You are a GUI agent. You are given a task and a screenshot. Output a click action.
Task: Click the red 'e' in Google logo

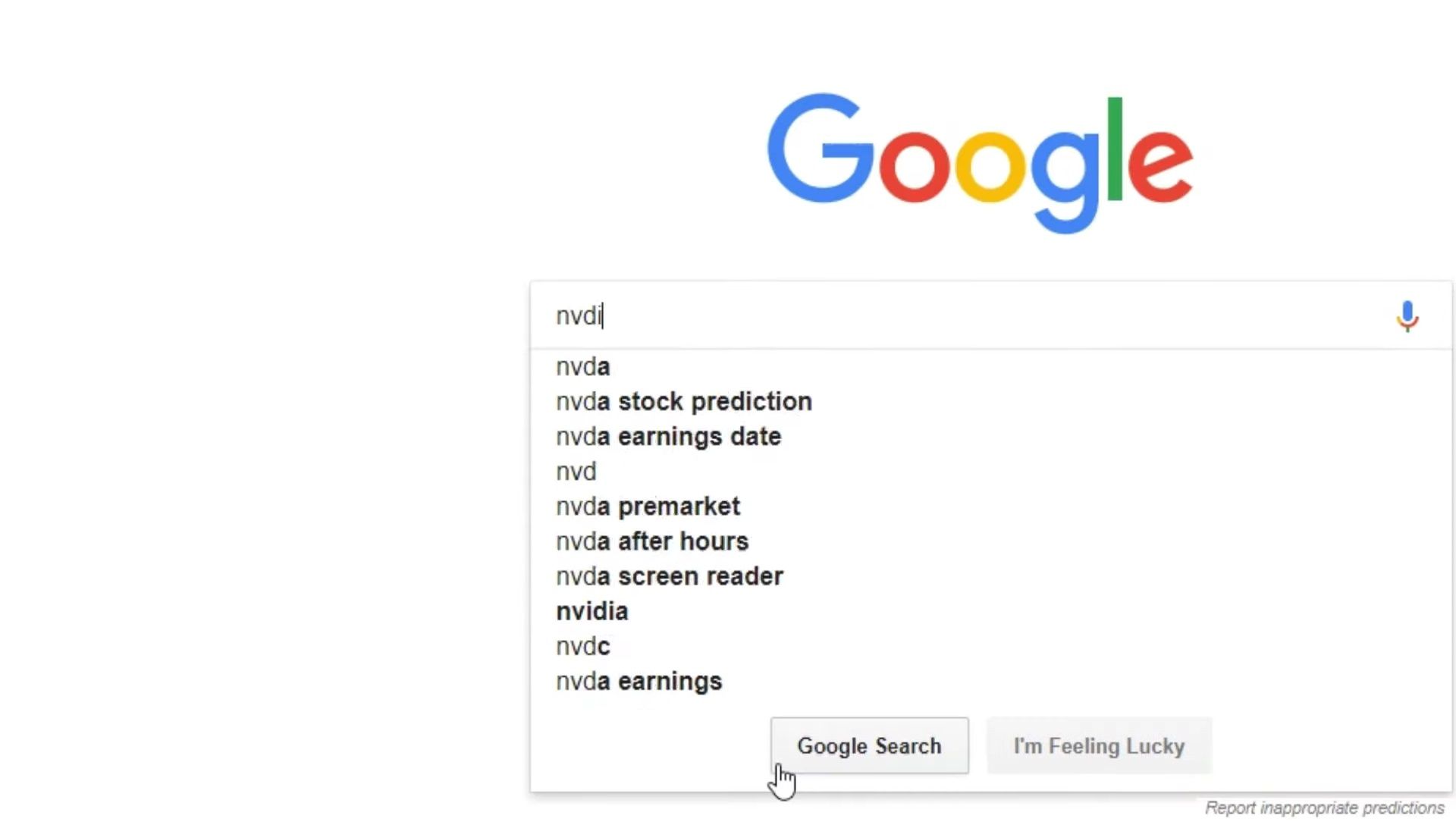point(1160,166)
